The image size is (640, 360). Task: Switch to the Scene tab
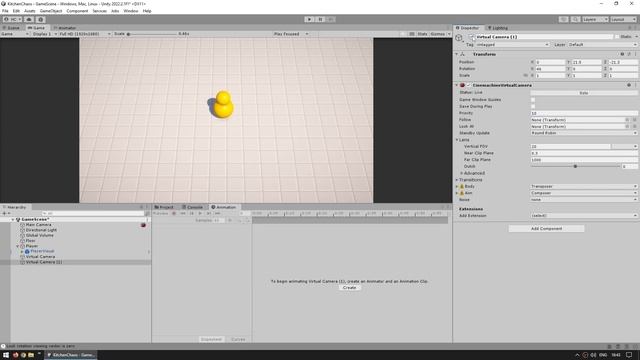tap(11, 28)
